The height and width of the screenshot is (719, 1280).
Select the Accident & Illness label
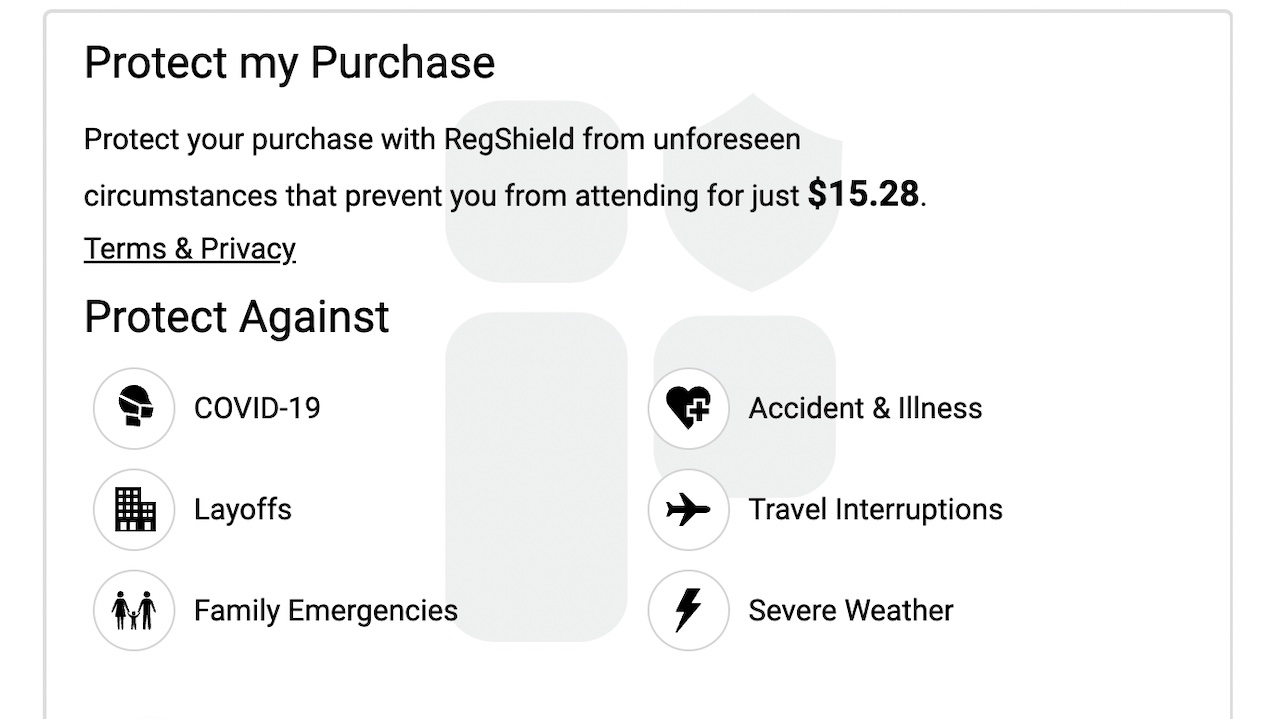click(865, 408)
